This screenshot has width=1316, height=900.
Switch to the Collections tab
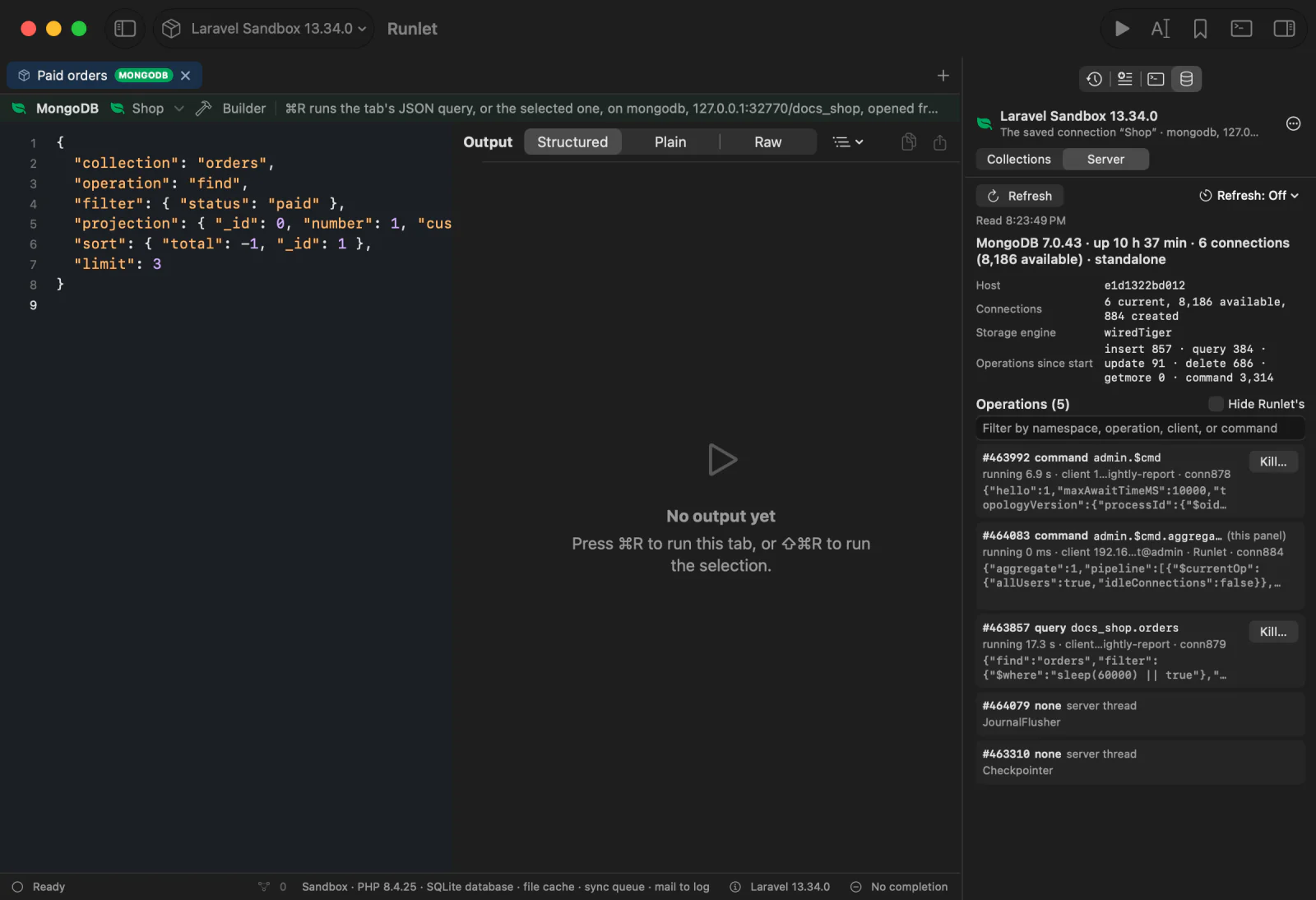(1019, 160)
